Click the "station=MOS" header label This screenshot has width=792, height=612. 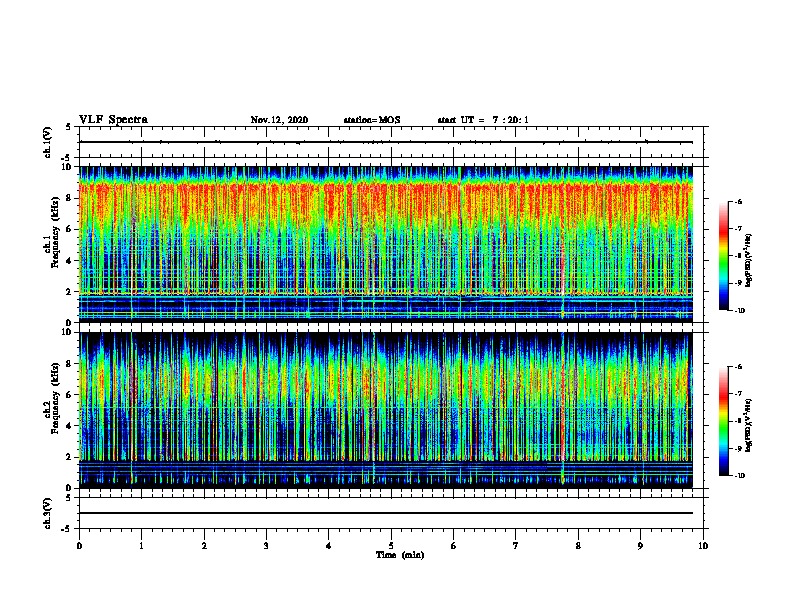pyautogui.click(x=372, y=120)
